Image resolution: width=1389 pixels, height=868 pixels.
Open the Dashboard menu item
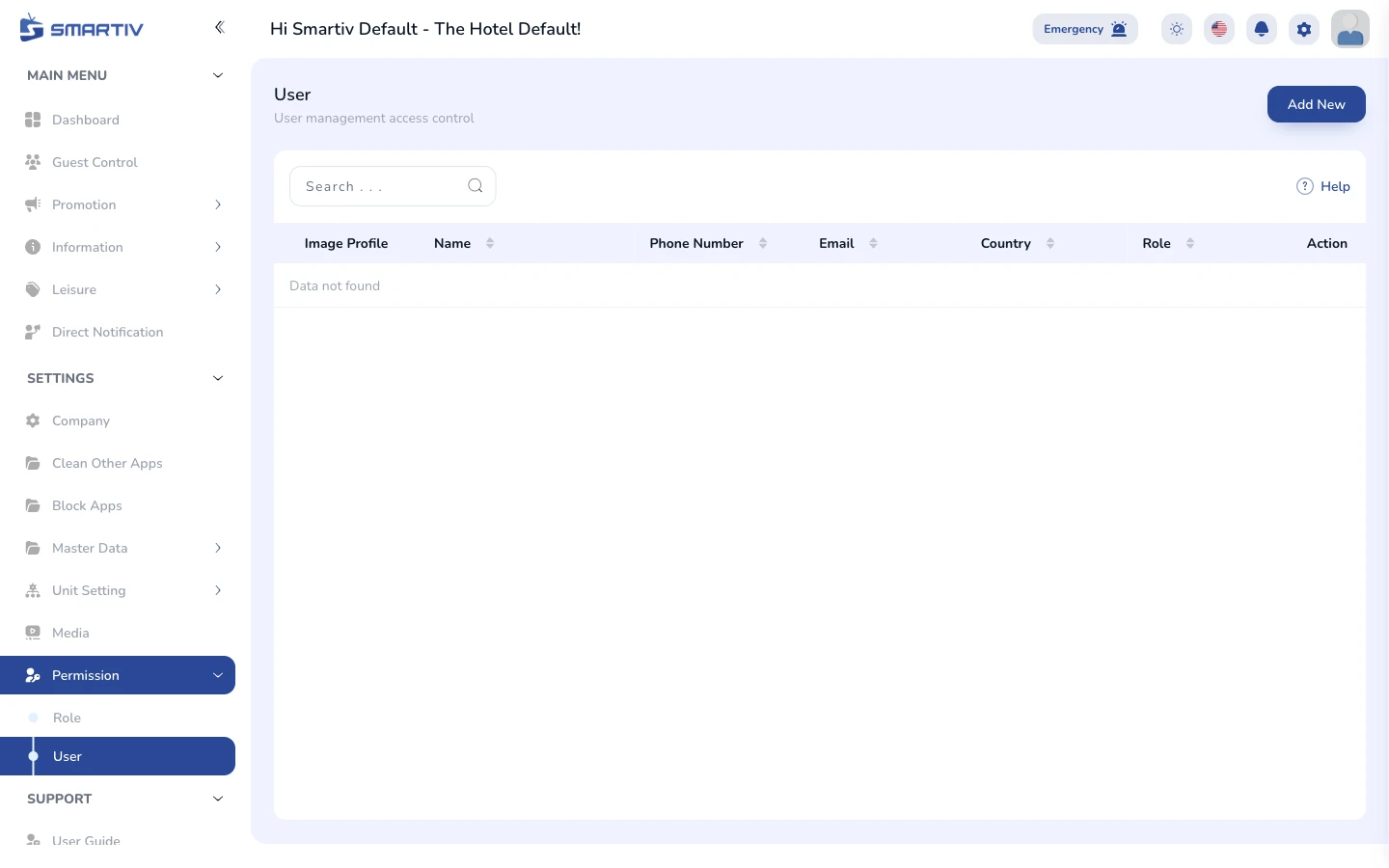click(x=118, y=120)
